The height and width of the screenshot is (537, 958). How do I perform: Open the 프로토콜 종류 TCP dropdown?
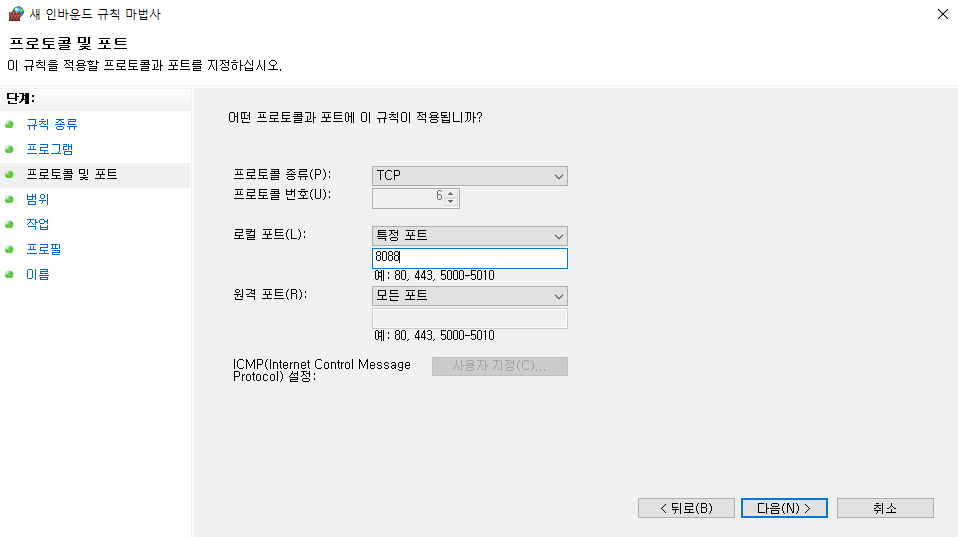[x=469, y=176]
